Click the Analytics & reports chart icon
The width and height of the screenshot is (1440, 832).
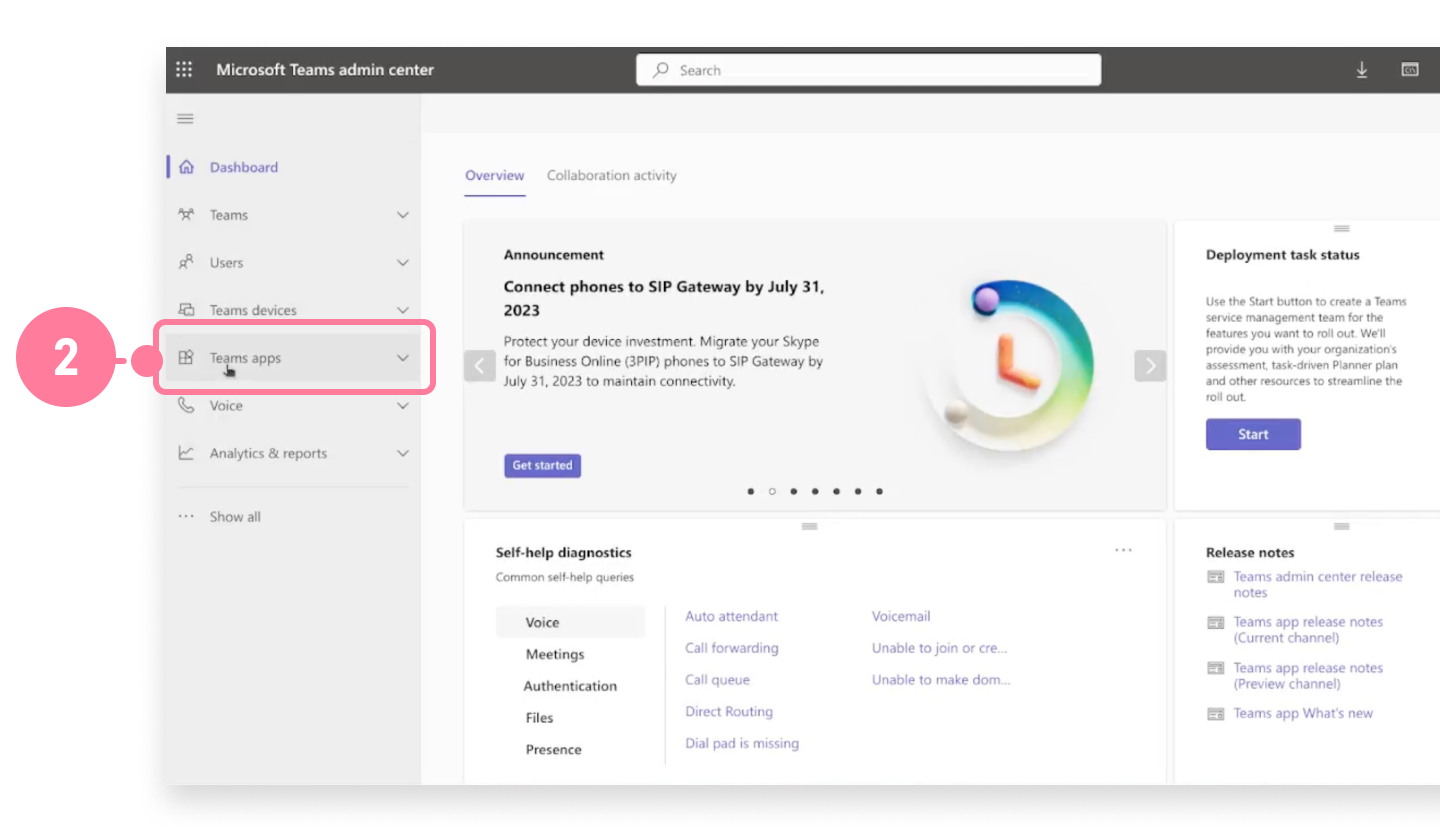click(x=186, y=453)
